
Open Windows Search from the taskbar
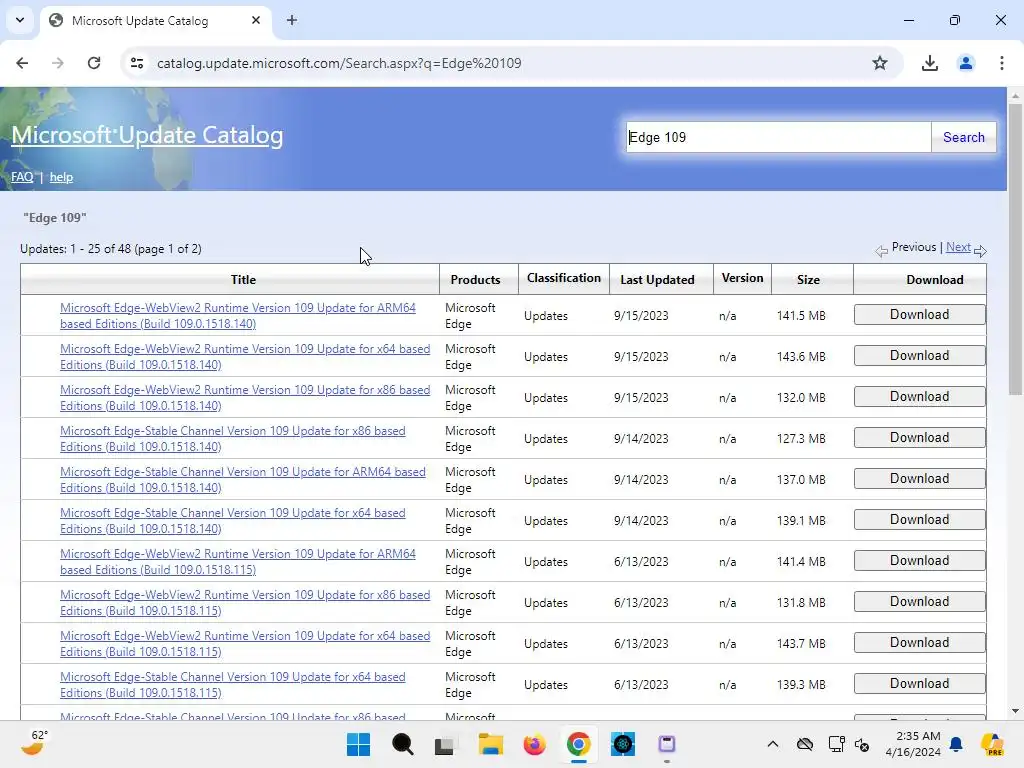[402, 744]
